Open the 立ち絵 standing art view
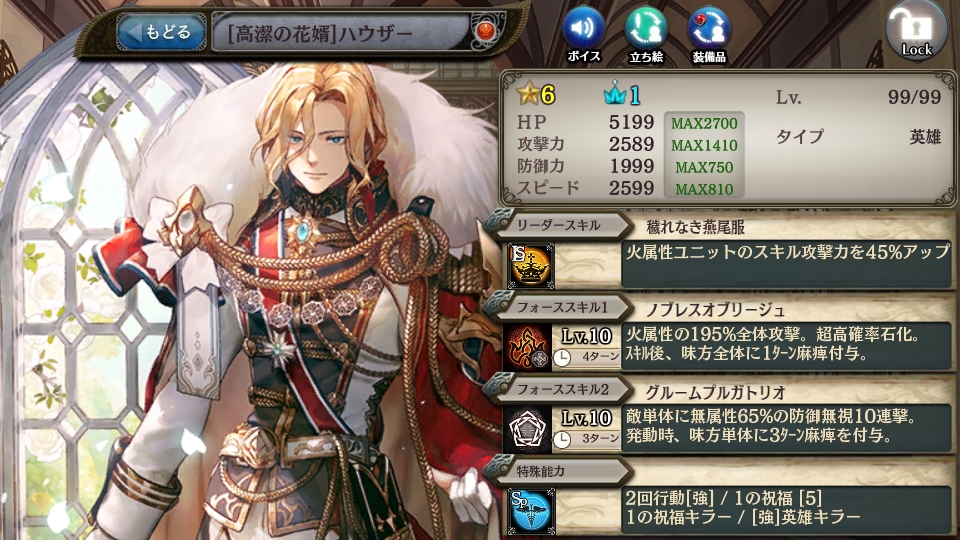The height and width of the screenshot is (540, 960). [646, 34]
